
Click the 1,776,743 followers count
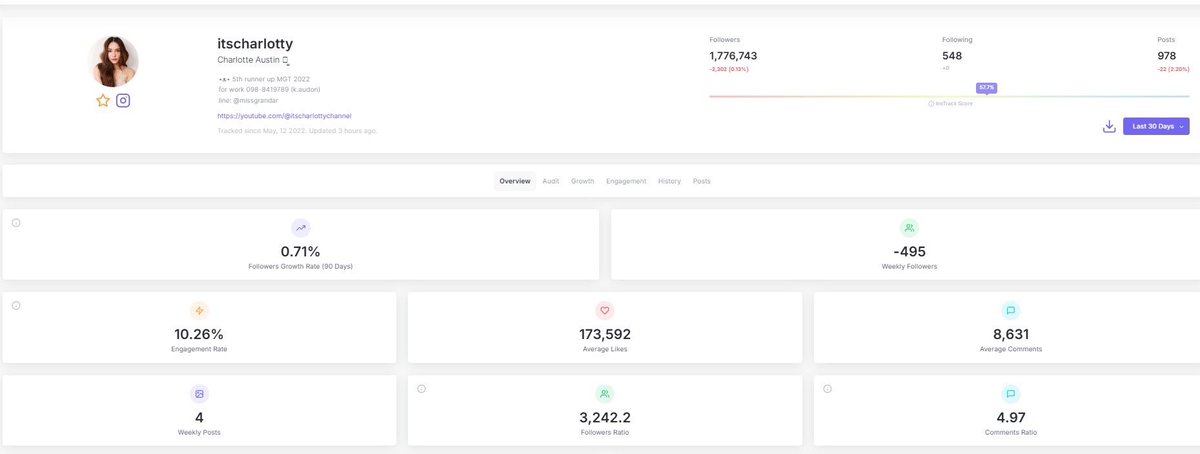pyautogui.click(x=733, y=56)
